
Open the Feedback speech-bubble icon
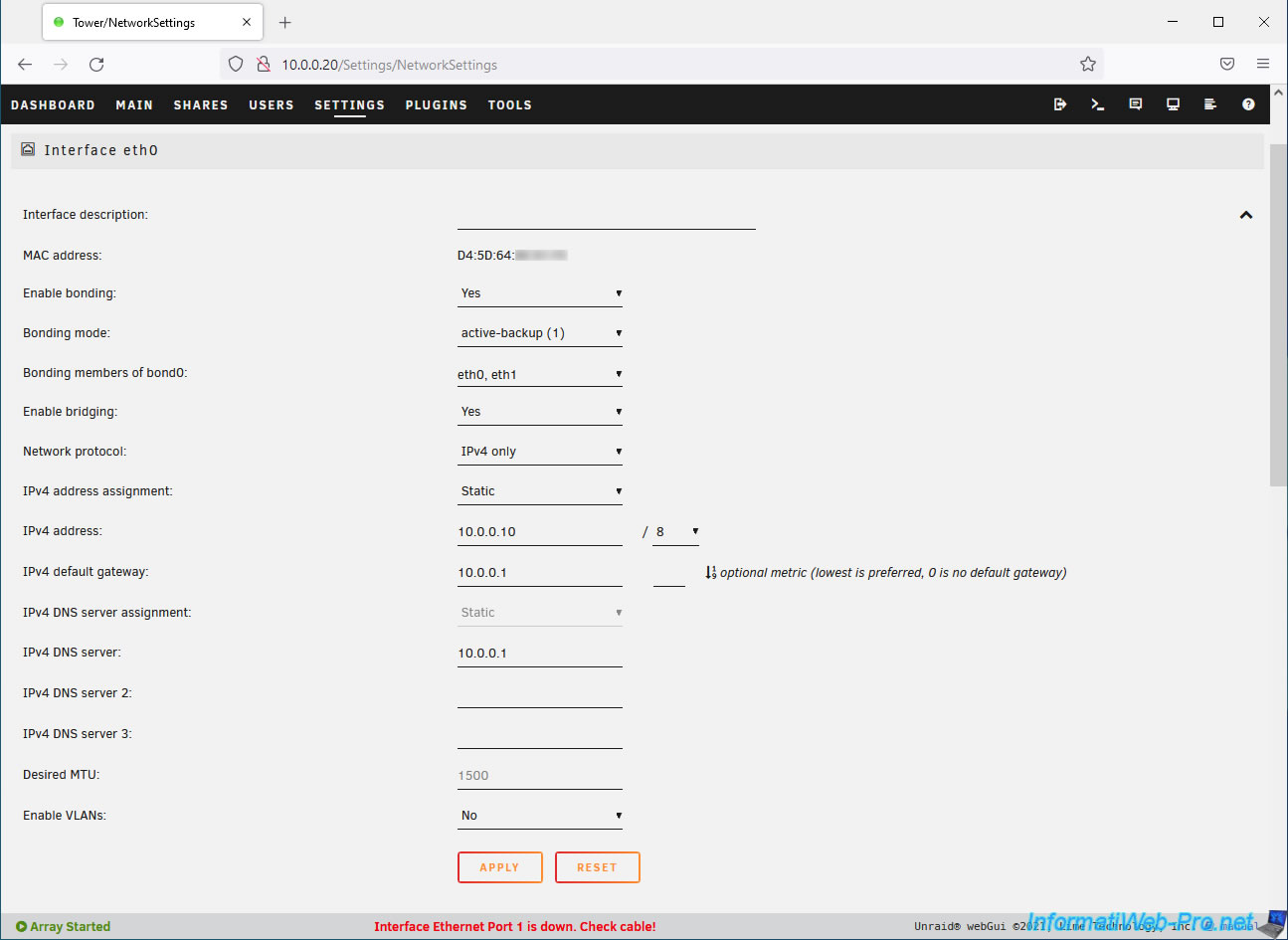click(x=1136, y=104)
